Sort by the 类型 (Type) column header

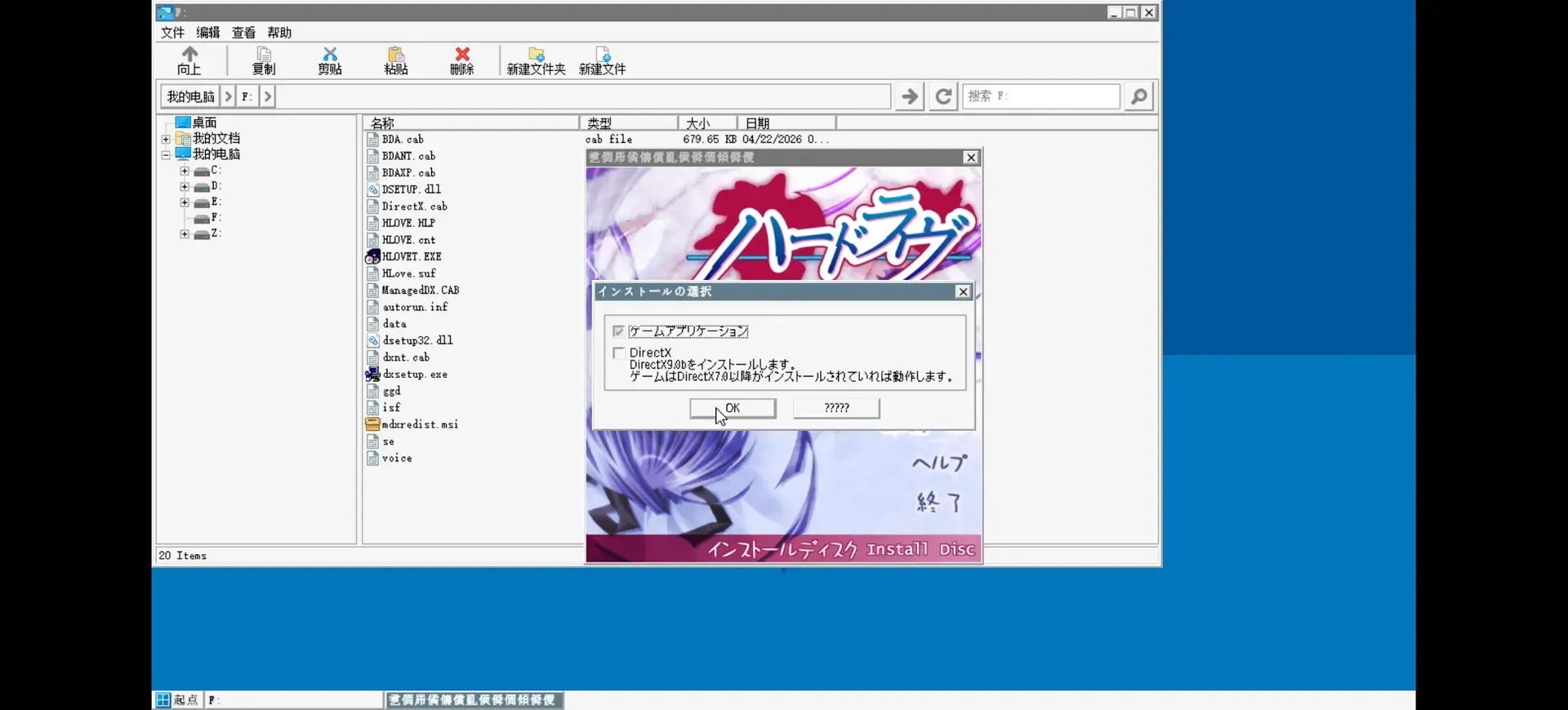click(x=628, y=123)
